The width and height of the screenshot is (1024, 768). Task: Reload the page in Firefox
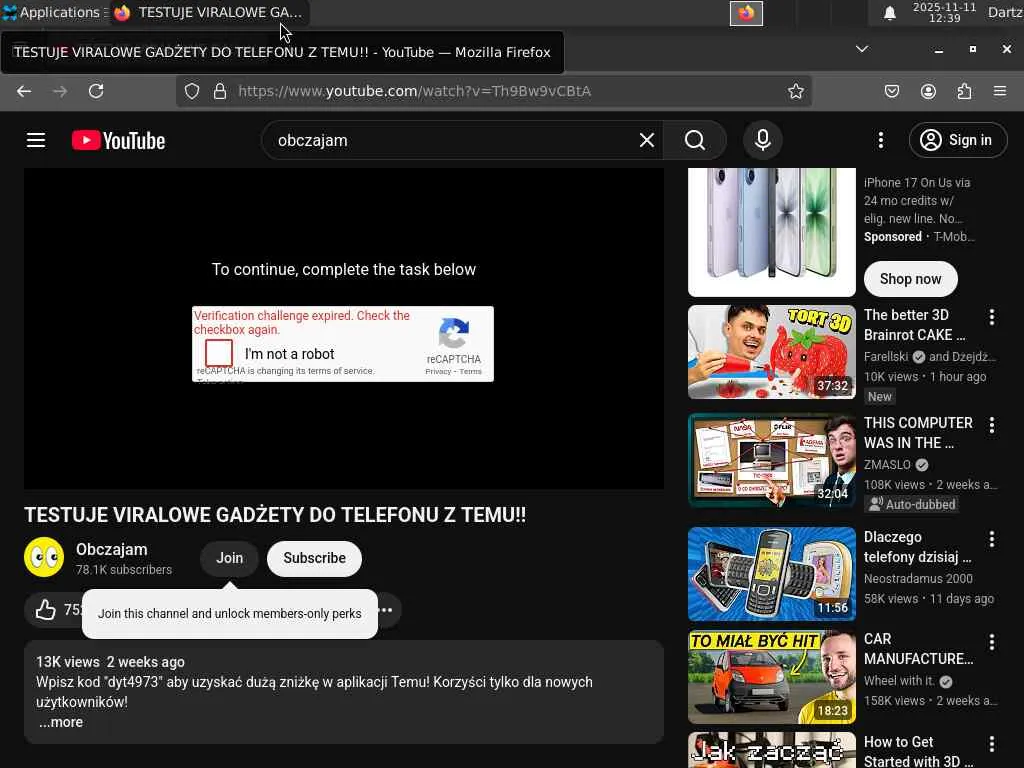click(x=96, y=91)
